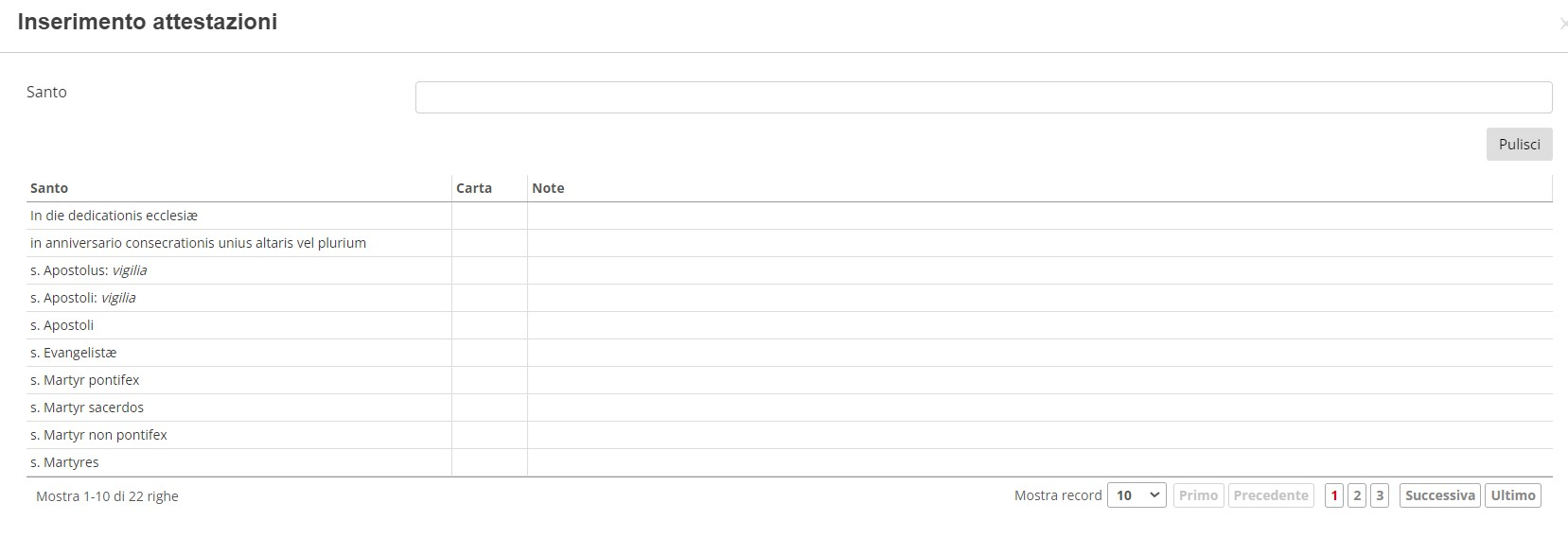Click the Santo search input field
The height and width of the screenshot is (555, 1568).
[983, 97]
